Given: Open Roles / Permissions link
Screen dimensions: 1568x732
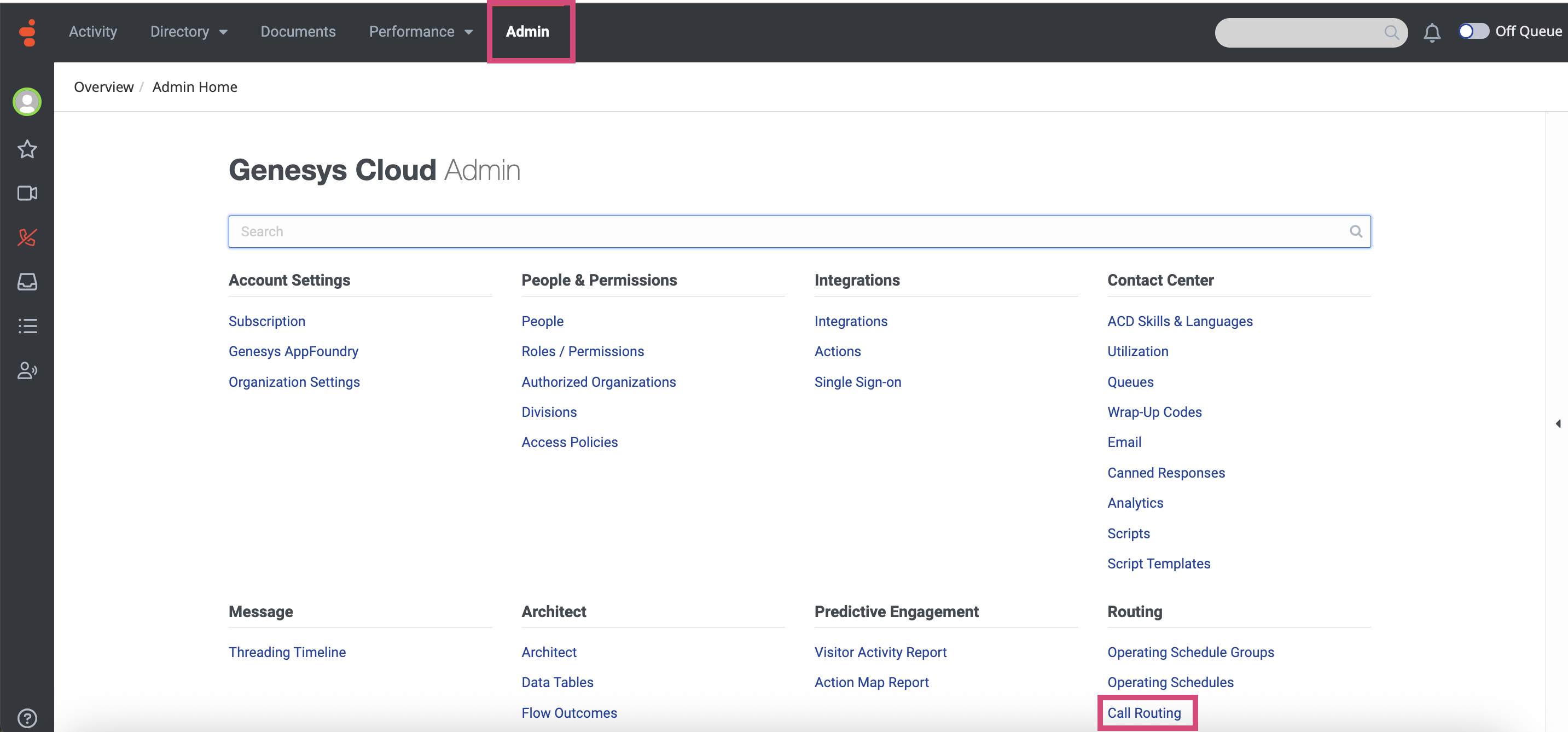Looking at the screenshot, I should click(x=582, y=351).
